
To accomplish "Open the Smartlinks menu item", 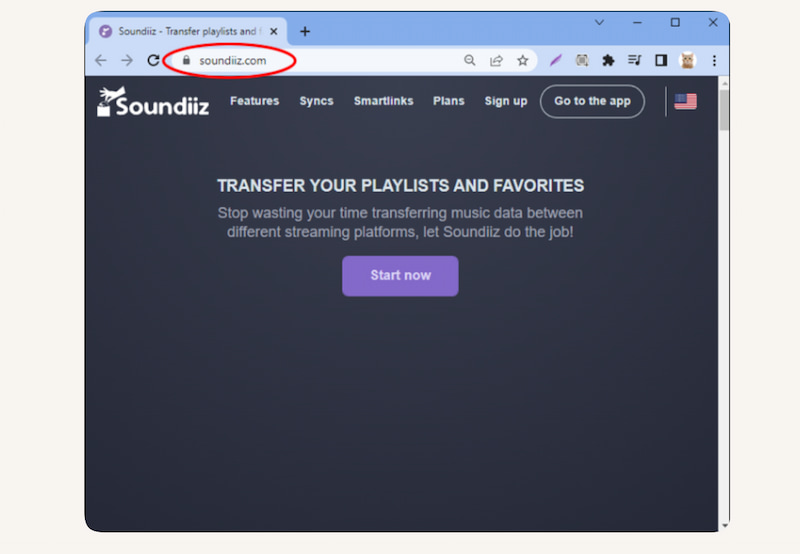I will 384,101.
